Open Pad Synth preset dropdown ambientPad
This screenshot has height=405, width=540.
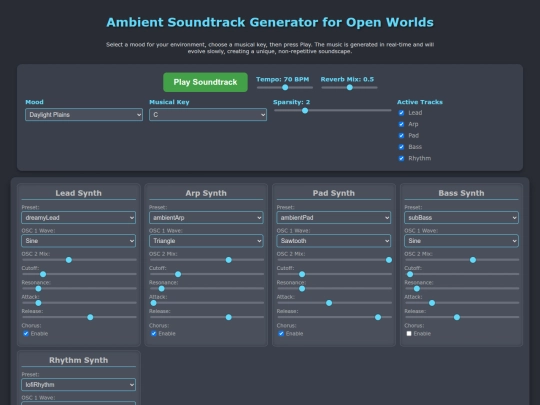click(x=334, y=218)
